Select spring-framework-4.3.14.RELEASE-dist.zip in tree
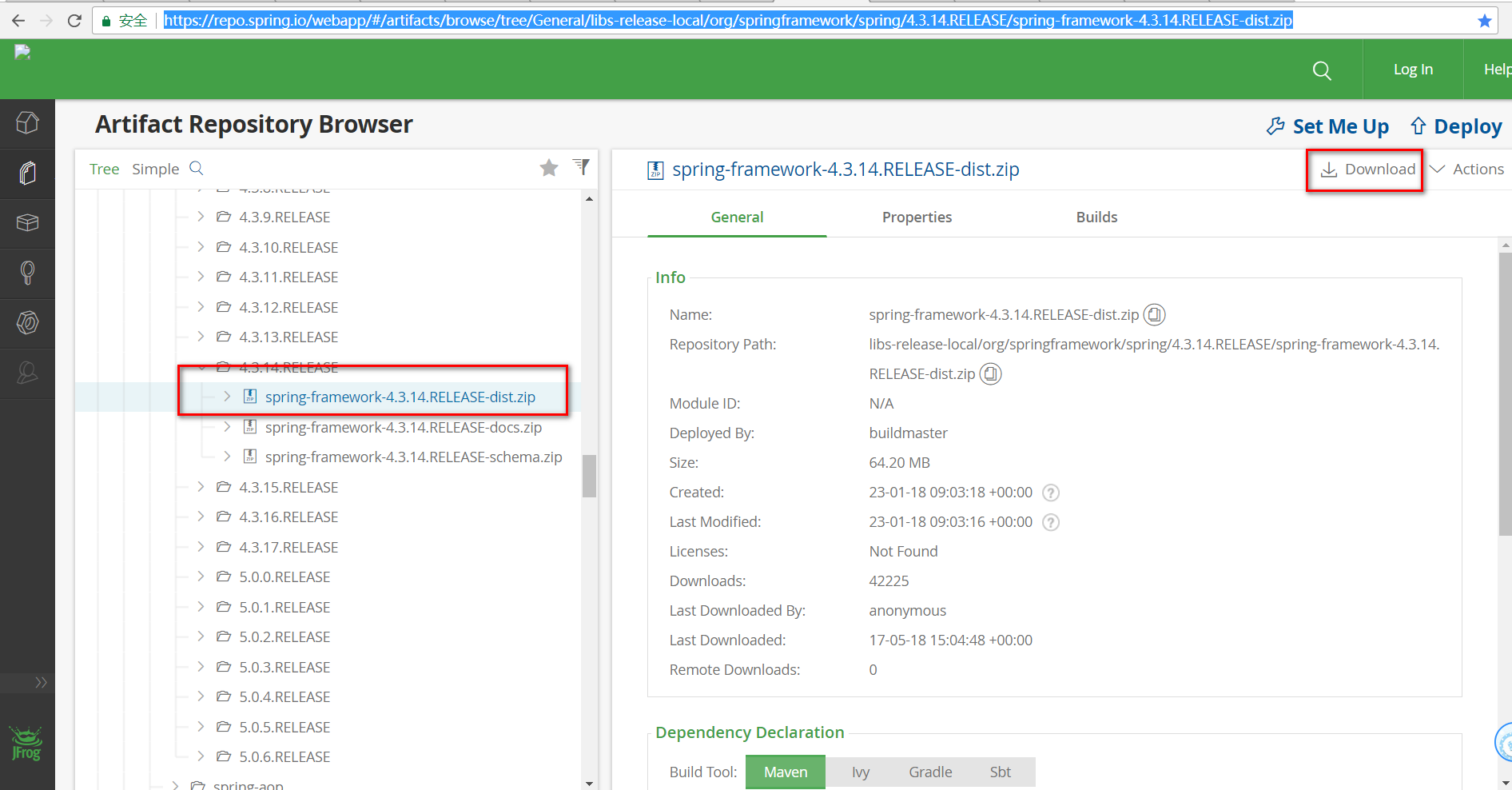 [400, 397]
